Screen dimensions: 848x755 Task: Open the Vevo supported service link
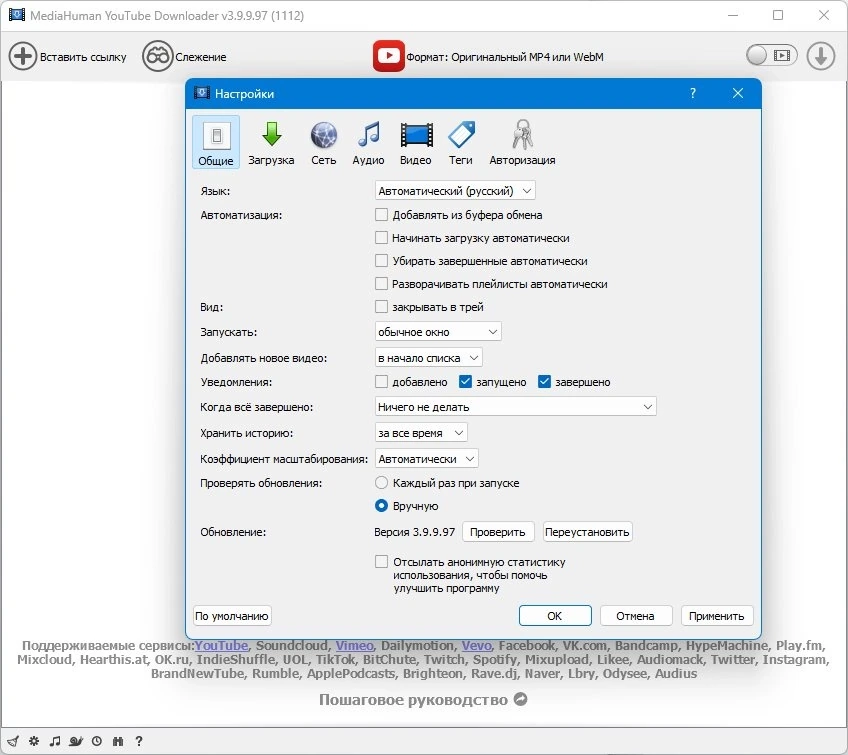pos(476,645)
